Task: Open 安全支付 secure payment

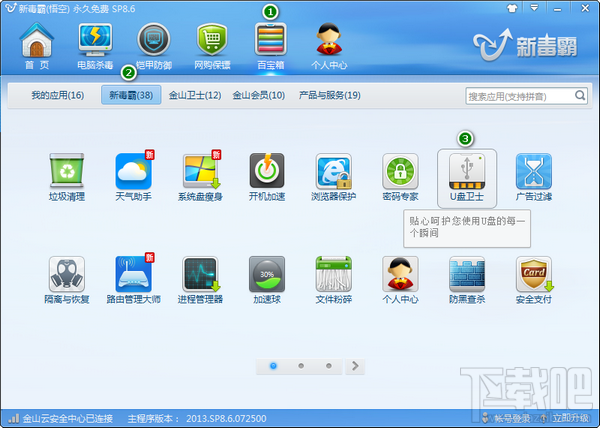Action: [x=533, y=280]
